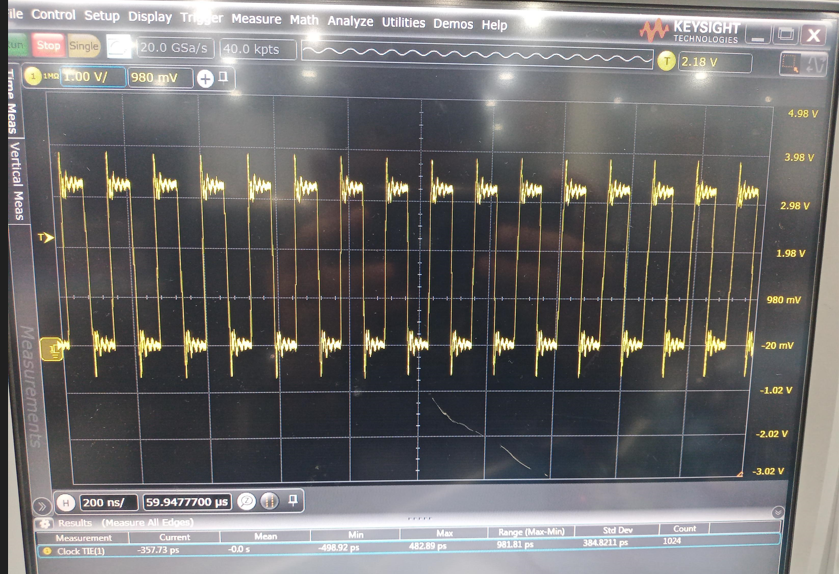The width and height of the screenshot is (839, 574).
Task: Click the Measurement column header
Action: point(83,538)
